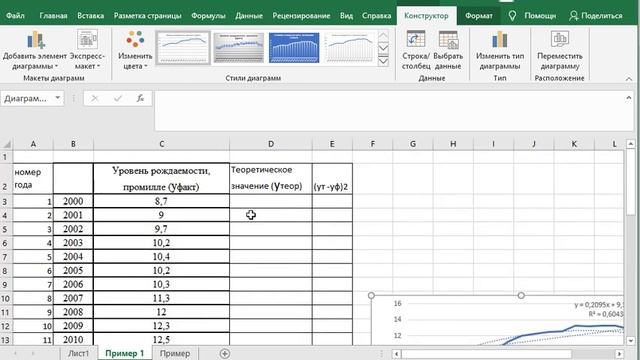Apply the second gray chart style
Viewport: 640px width, 360px height.
239,48
